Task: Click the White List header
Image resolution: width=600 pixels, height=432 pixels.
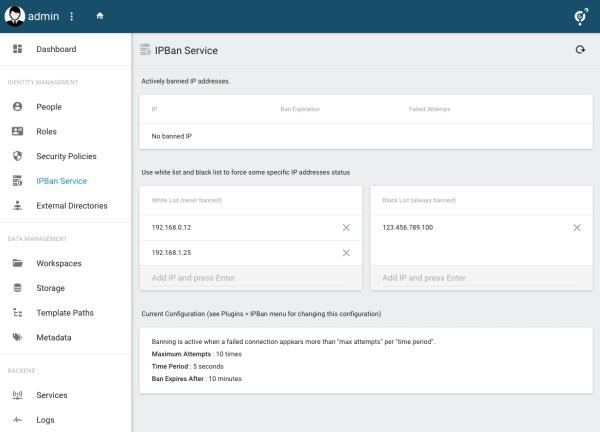Action: pyautogui.click(x=186, y=200)
